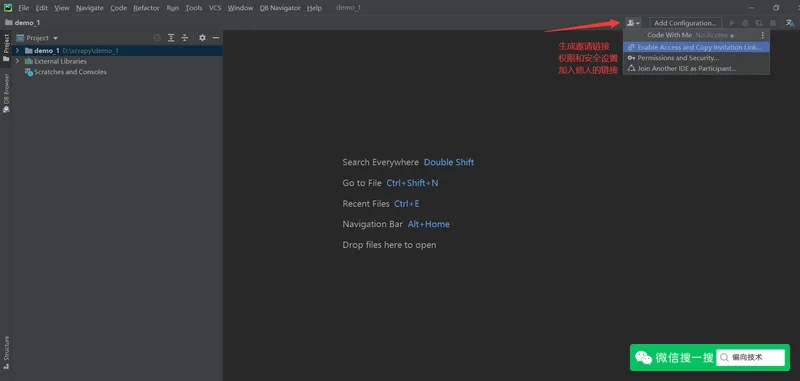Expand the demo_1 project folder
800x381 pixels.
click(17, 50)
